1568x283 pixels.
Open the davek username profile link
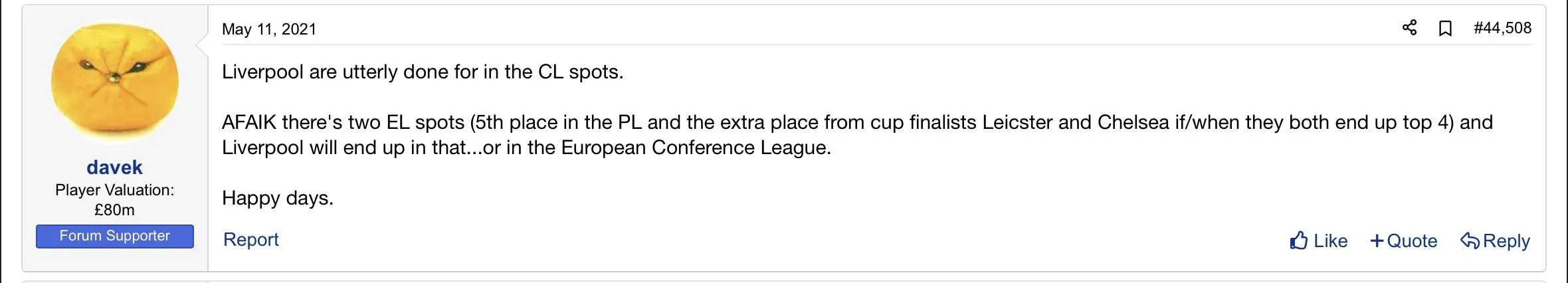click(114, 167)
